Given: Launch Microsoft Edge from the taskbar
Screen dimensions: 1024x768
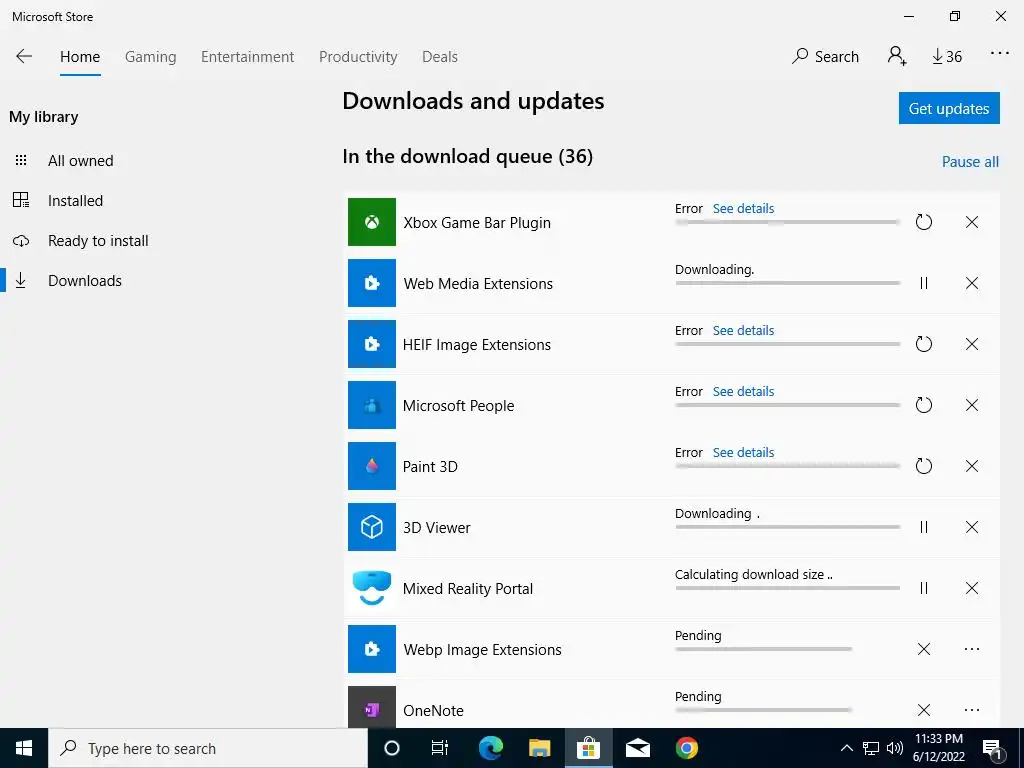Looking at the screenshot, I should pos(490,748).
